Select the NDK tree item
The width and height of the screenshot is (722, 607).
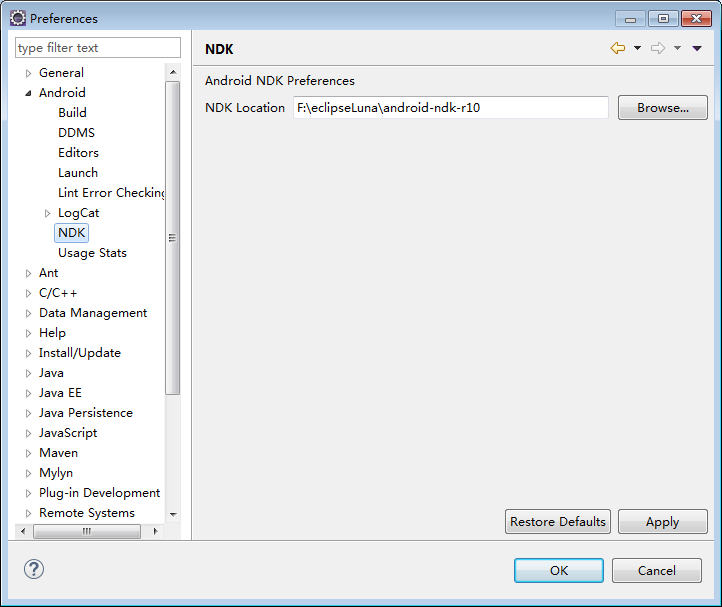[x=71, y=233]
